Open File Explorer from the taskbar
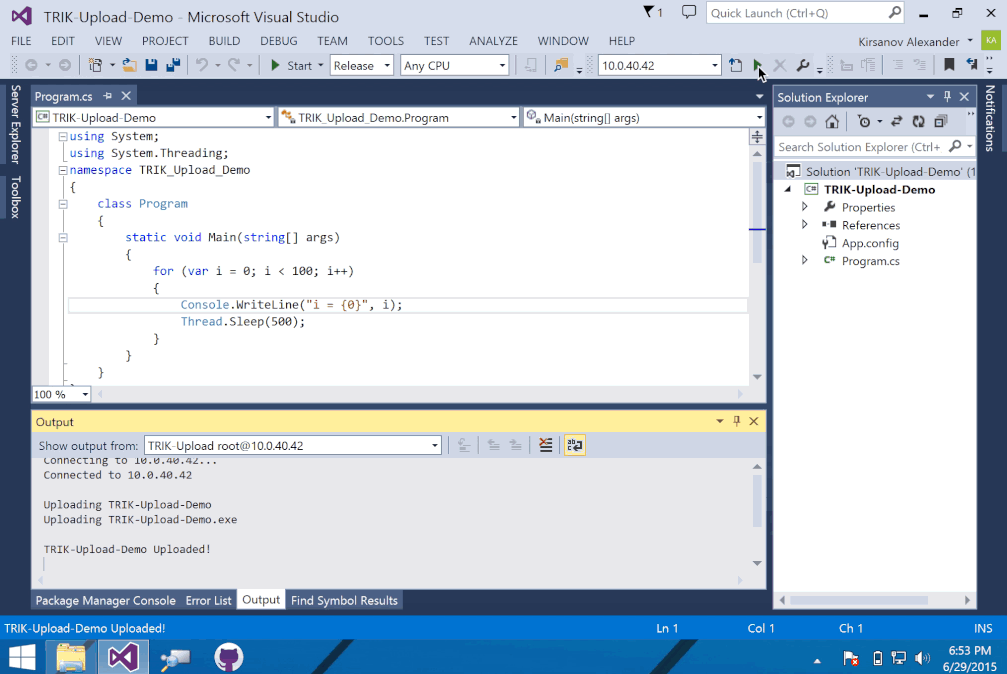 [x=71, y=657]
